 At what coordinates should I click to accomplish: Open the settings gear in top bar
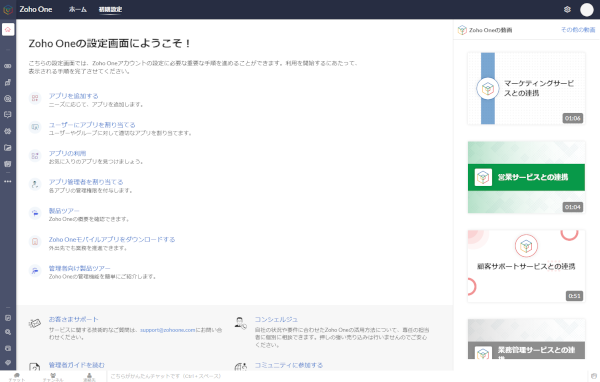567,10
